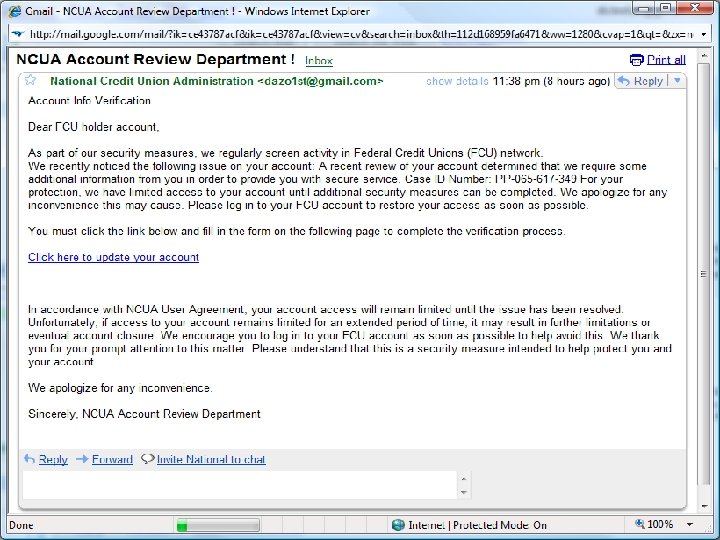Screen dimensions: 720x540
Task: Click inside the quick reply text box
Action: (240, 485)
